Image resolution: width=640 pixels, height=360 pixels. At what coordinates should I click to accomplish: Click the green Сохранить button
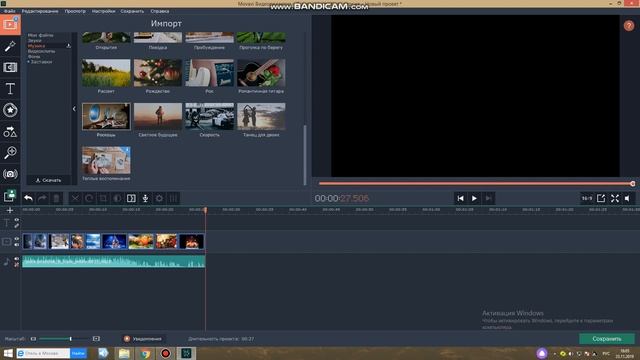tap(607, 339)
